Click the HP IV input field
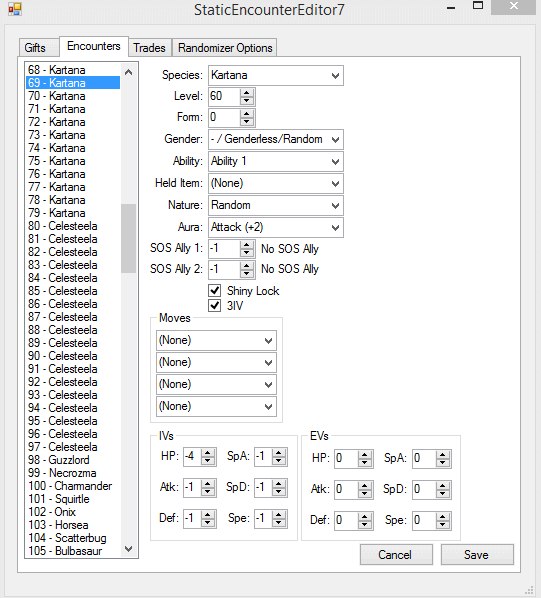The height and width of the screenshot is (598, 541). click(x=193, y=457)
